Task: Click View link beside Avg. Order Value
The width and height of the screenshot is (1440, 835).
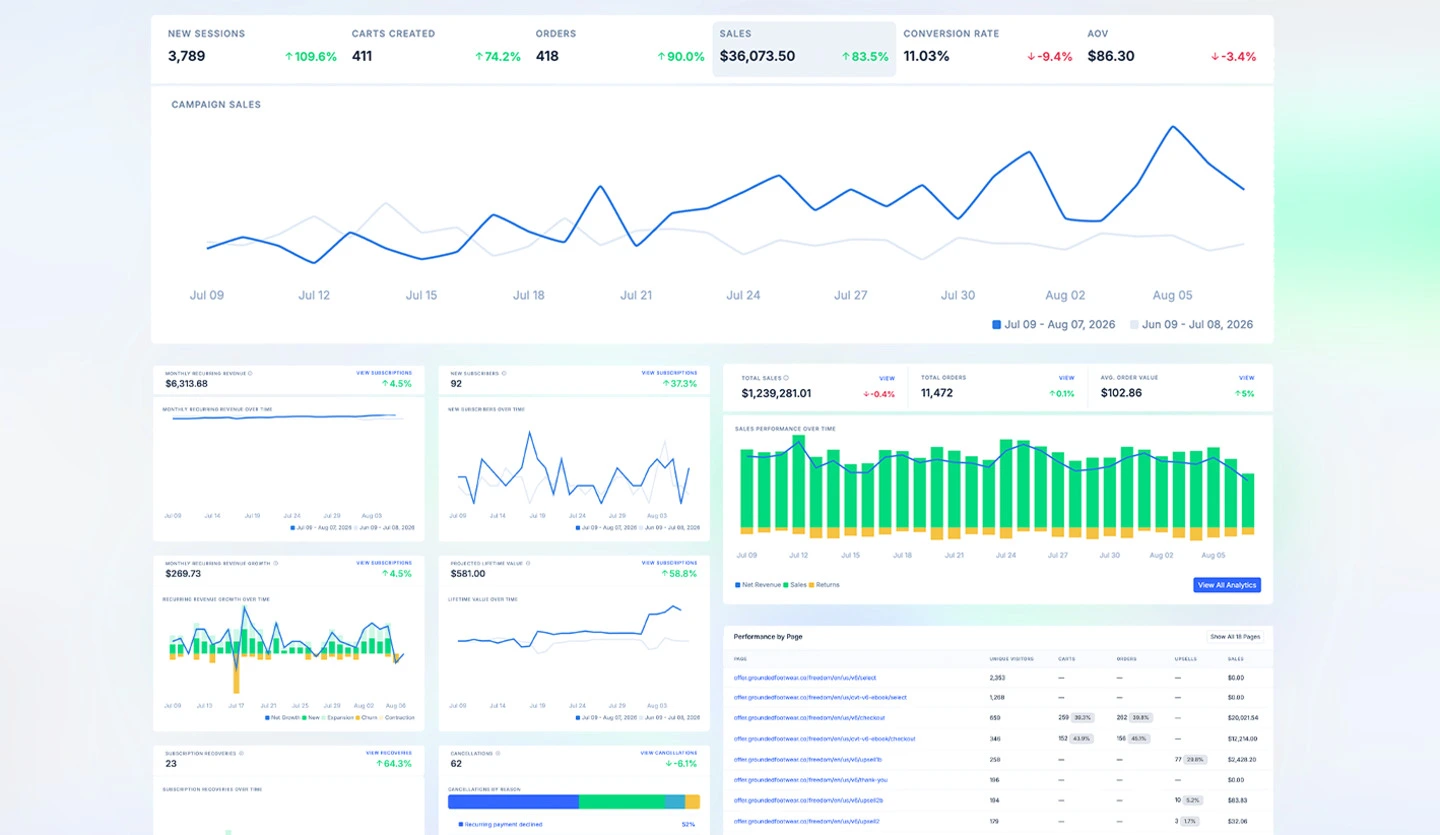Action: click(1246, 378)
